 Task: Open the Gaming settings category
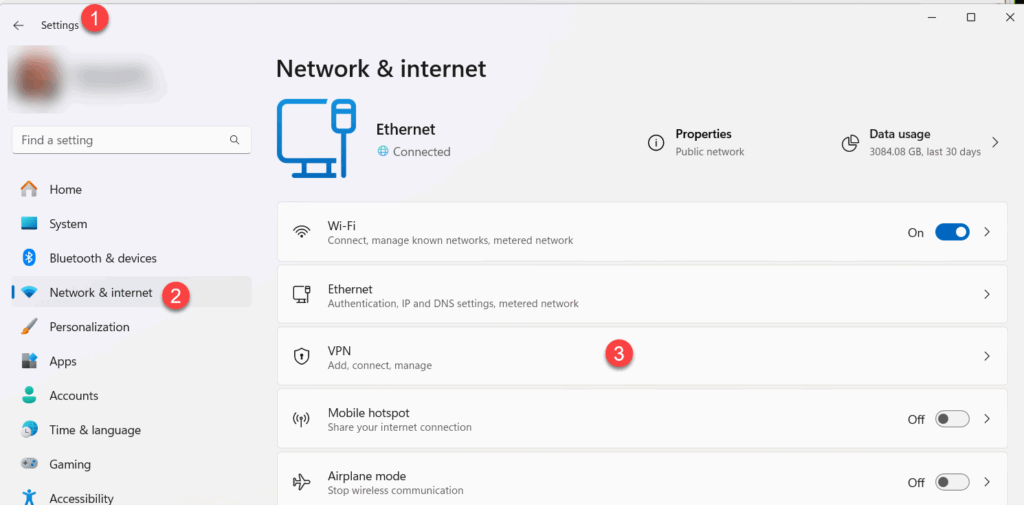(x=70, y=464)
